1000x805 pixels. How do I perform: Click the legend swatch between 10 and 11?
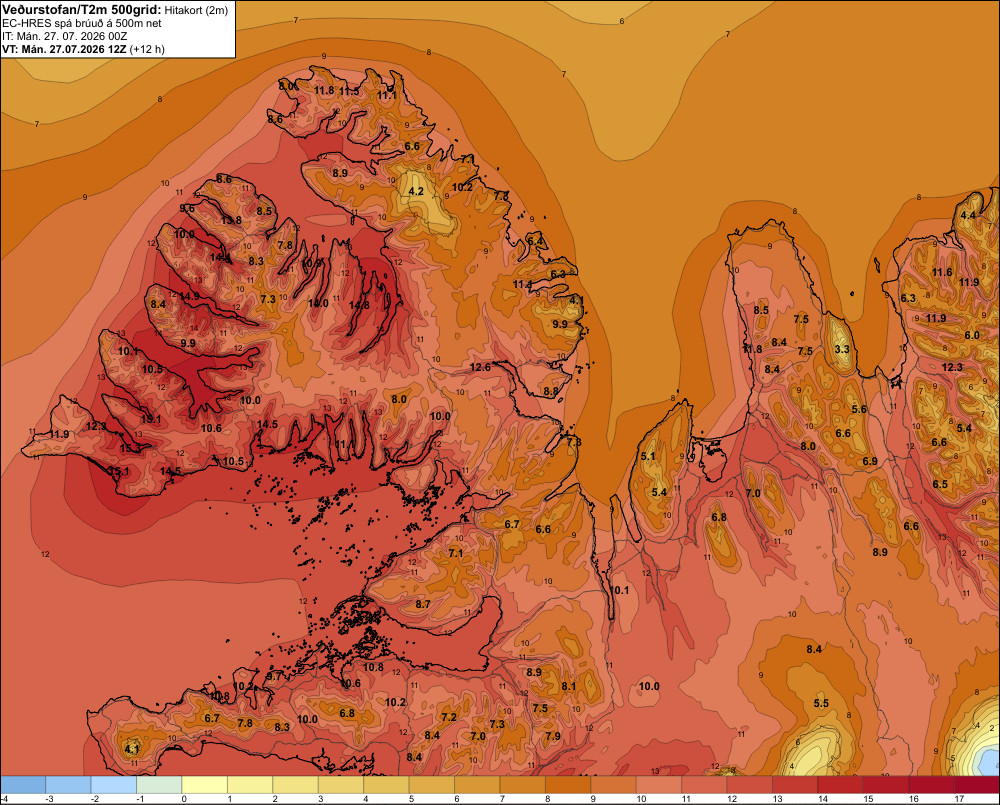(x=659, y=785)
